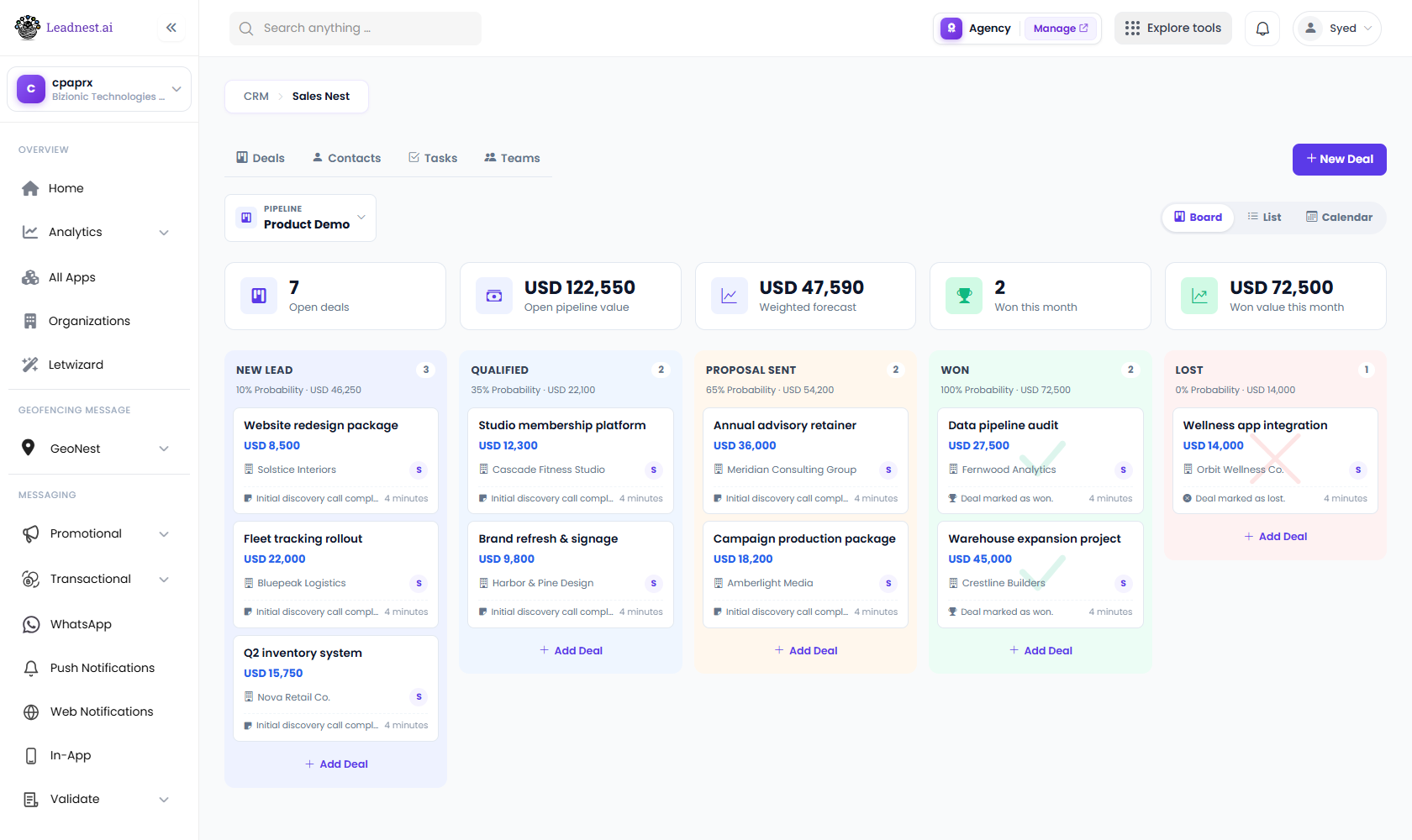The height and width of the screenshot is (840, 1412).
Task: Open the Syed account dropdown
Action: [x=1337, y=29]
